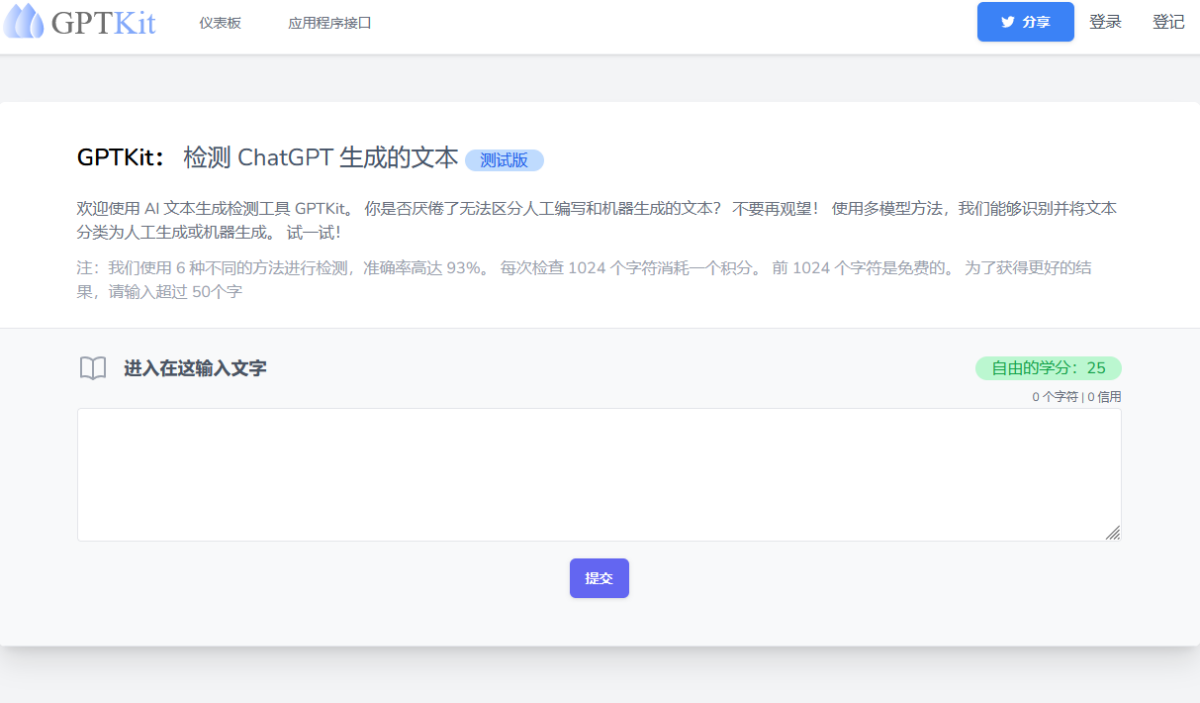Click inside the empty text input area
The image size is (1200, 703).
[599, 474]
